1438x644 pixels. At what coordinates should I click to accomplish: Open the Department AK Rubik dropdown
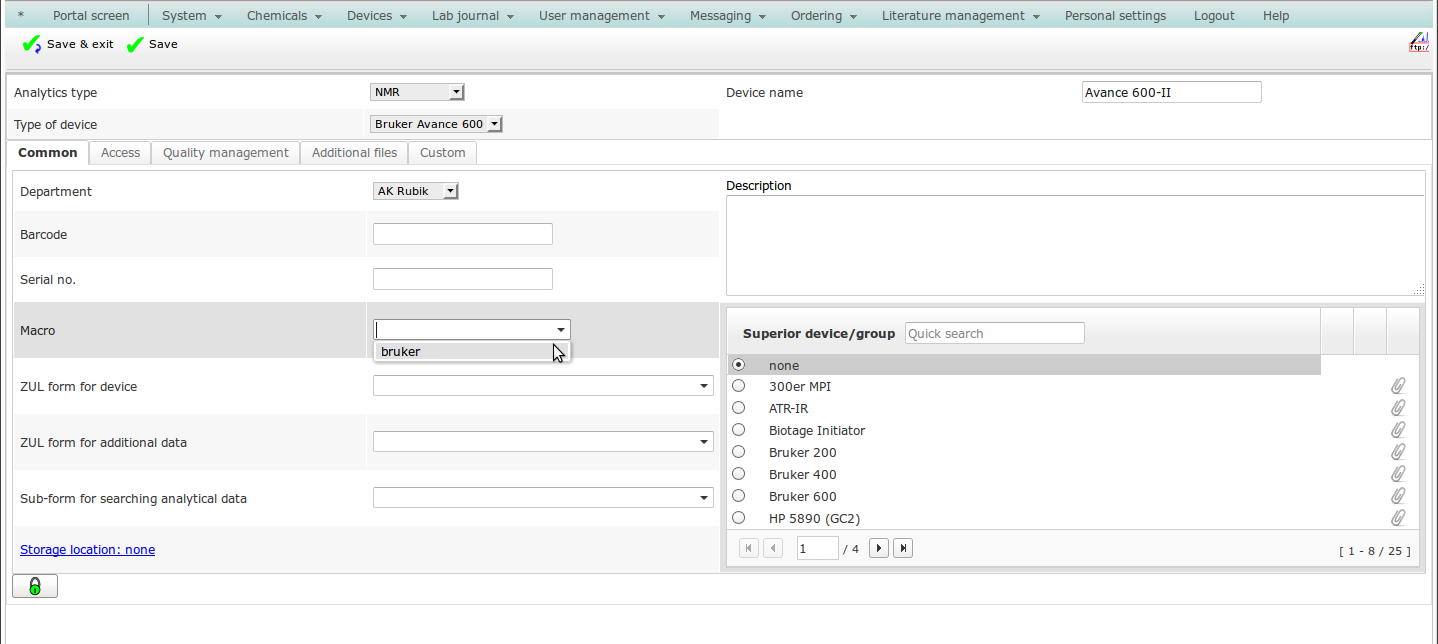click(415, 191)
